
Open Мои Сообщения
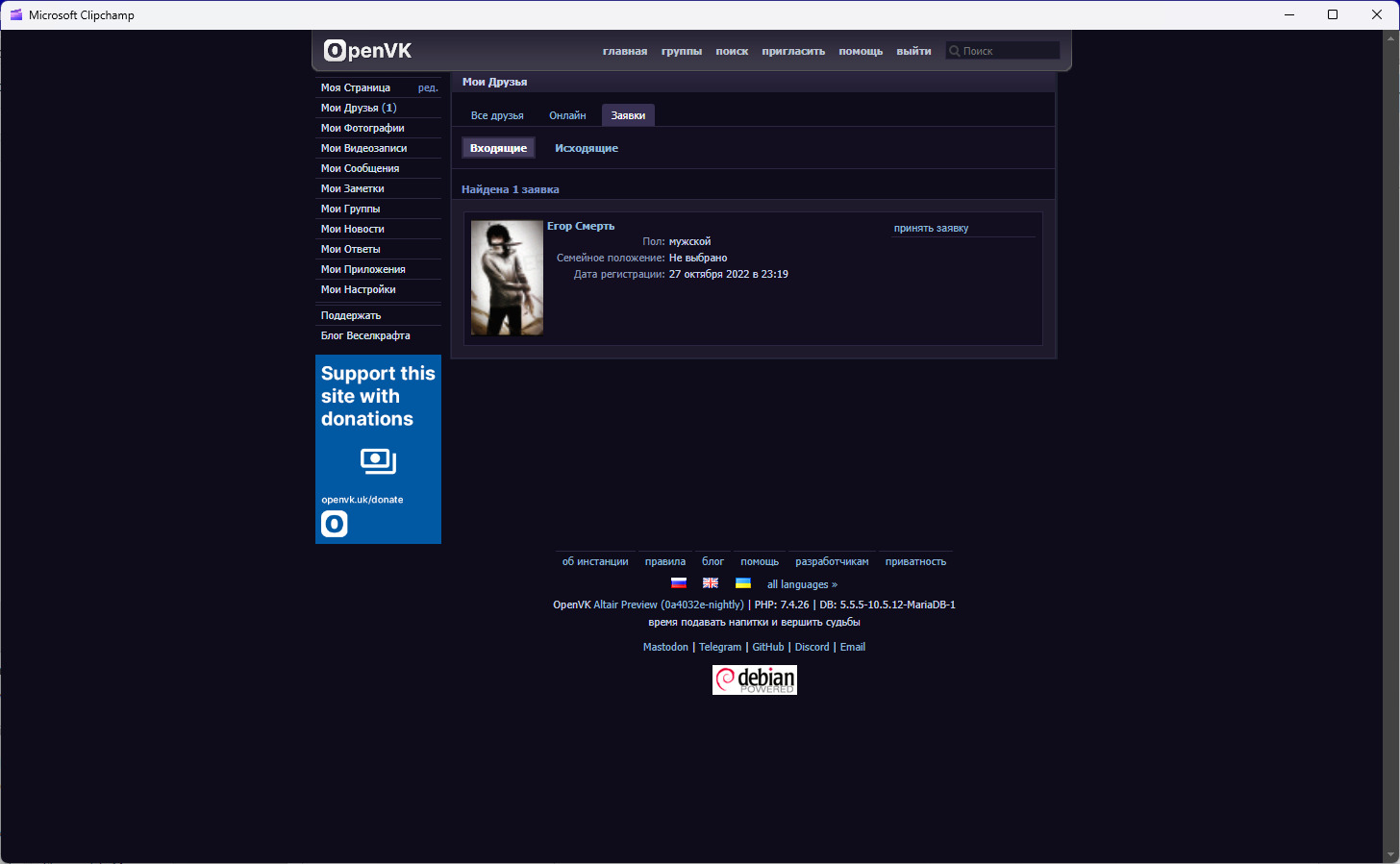point(379,168)
